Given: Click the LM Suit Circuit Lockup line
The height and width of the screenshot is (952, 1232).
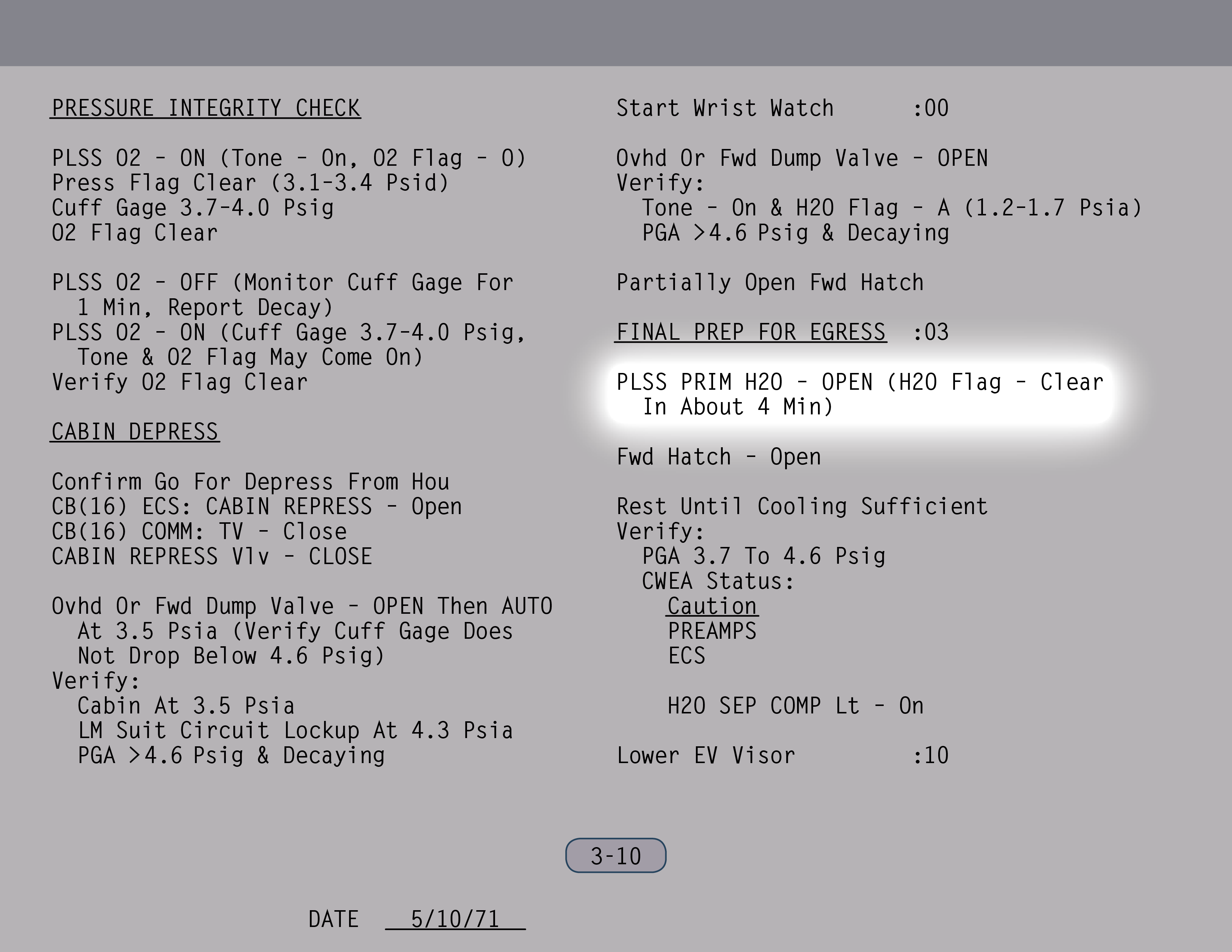Looking at the screenshot, I should tap(295, 731).
